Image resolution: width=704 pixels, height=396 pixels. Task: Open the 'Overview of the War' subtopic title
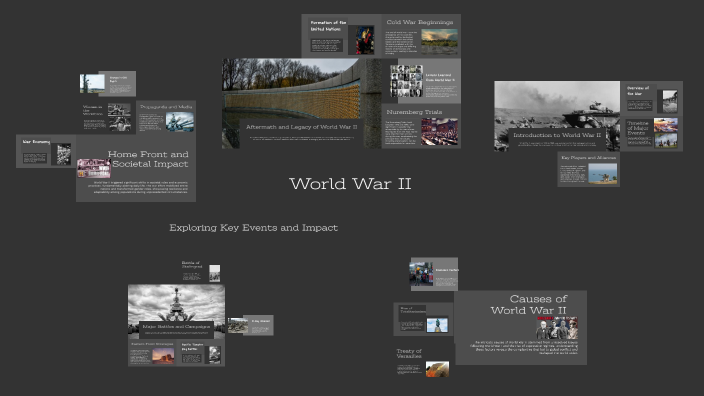click(638, 91)
